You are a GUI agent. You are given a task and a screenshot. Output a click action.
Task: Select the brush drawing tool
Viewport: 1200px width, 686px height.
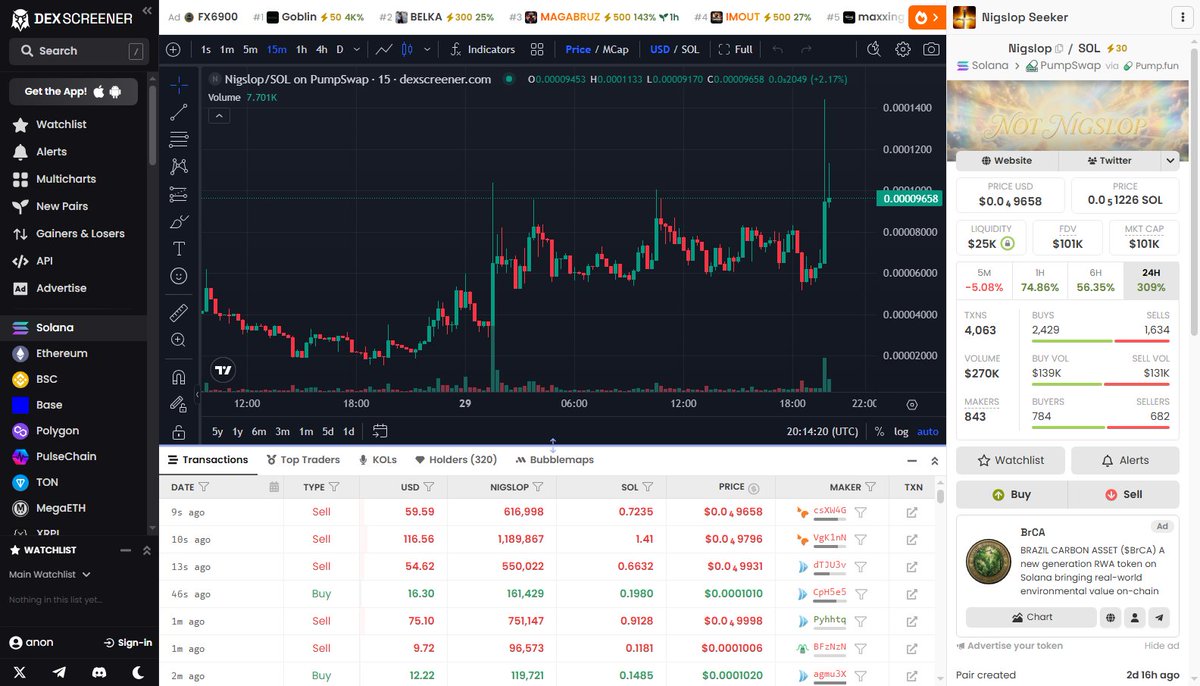(x=179, y=221)
